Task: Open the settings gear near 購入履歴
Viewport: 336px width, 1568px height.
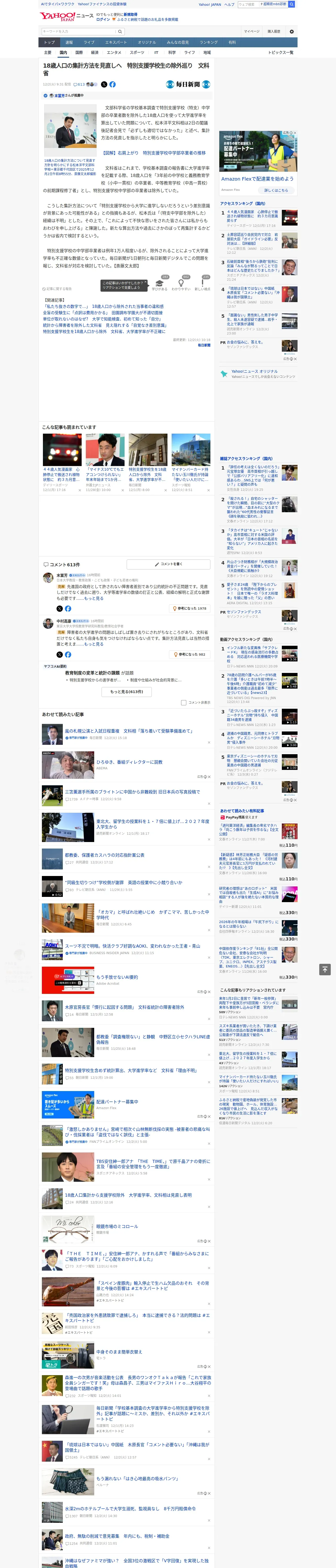Action: (x=292, y=31)
